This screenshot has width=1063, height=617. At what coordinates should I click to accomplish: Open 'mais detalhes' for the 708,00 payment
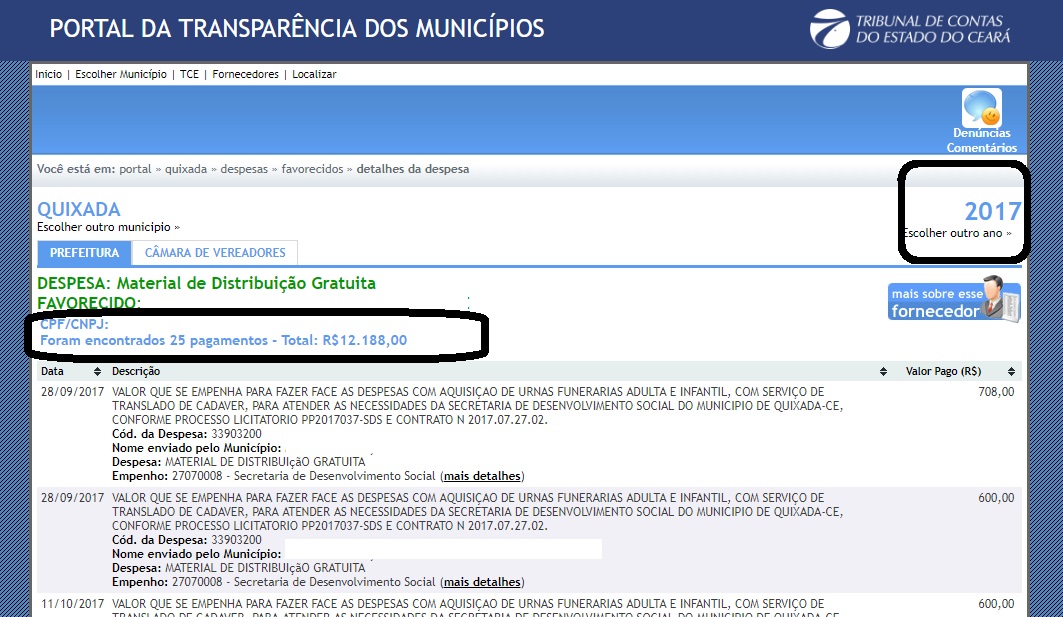tap(483, 476)
